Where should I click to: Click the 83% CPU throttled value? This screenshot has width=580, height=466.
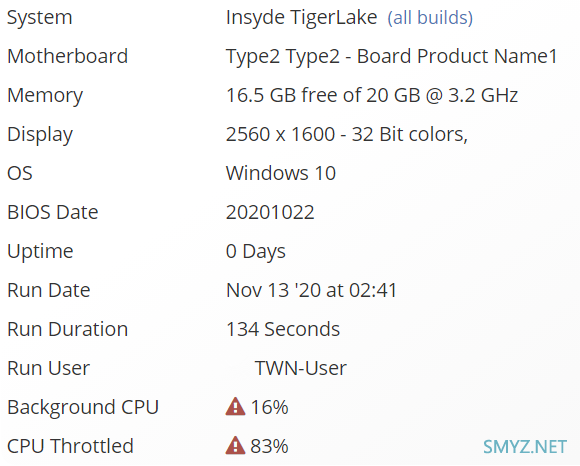click(x=269, y=446)
